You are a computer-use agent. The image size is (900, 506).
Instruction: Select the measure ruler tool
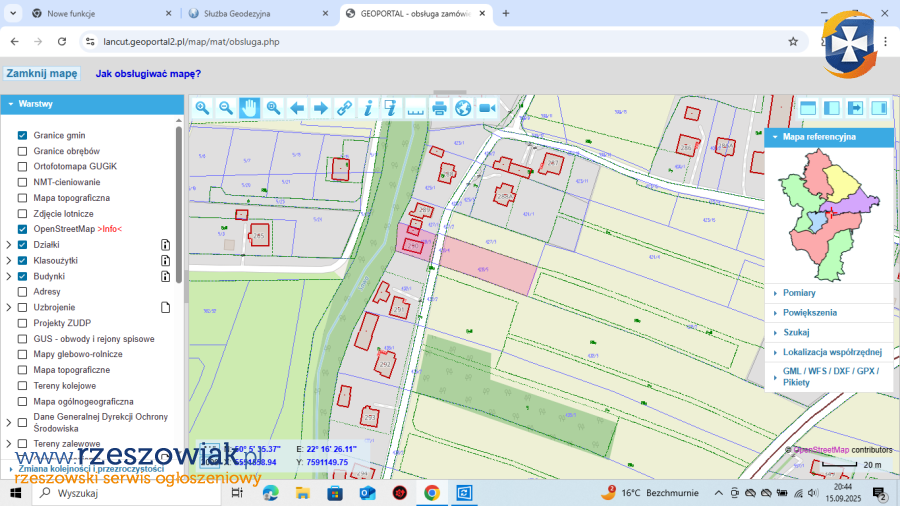point(415,108)
